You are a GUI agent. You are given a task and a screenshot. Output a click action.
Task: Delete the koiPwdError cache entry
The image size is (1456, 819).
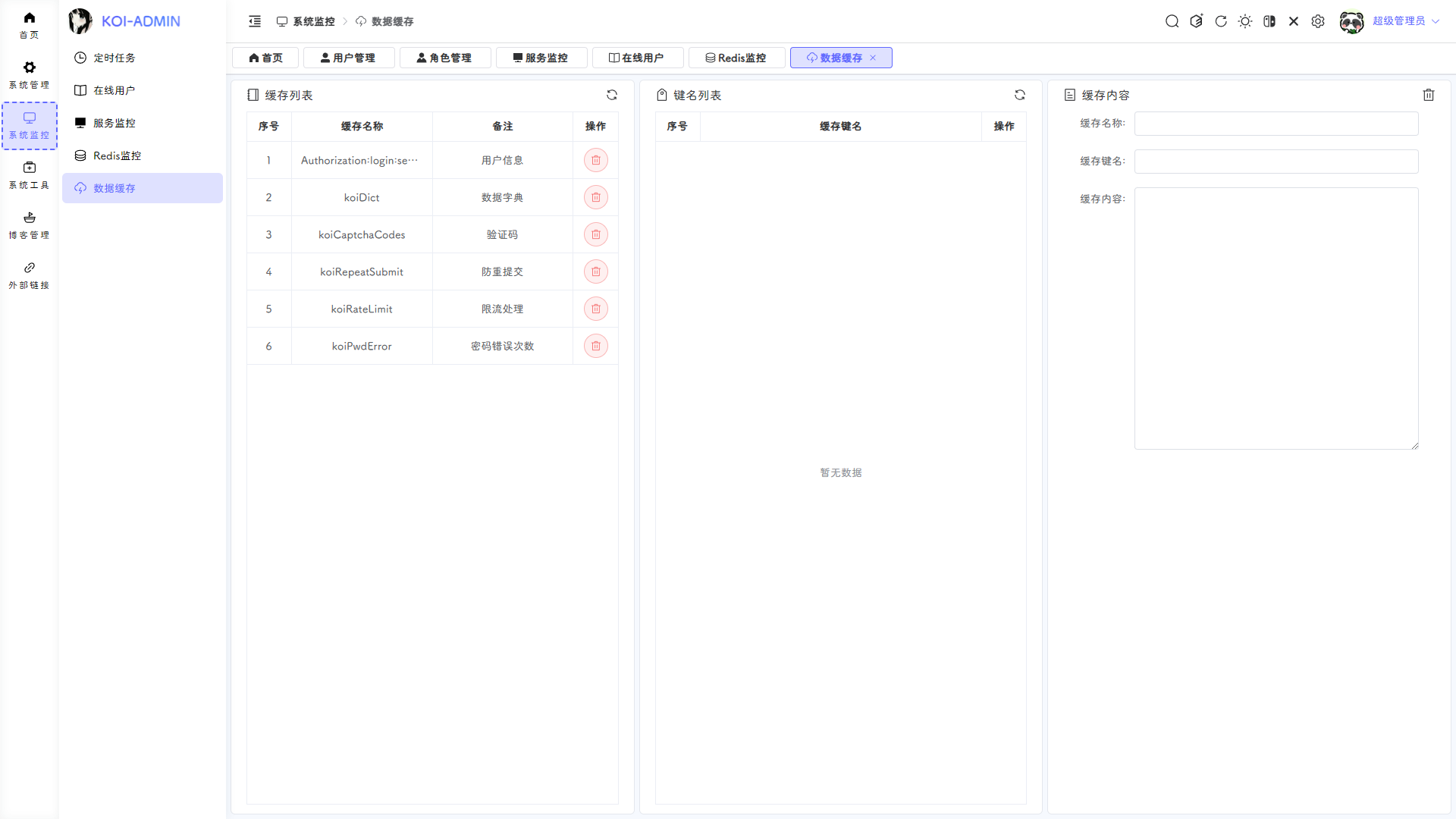pos(595,346)
